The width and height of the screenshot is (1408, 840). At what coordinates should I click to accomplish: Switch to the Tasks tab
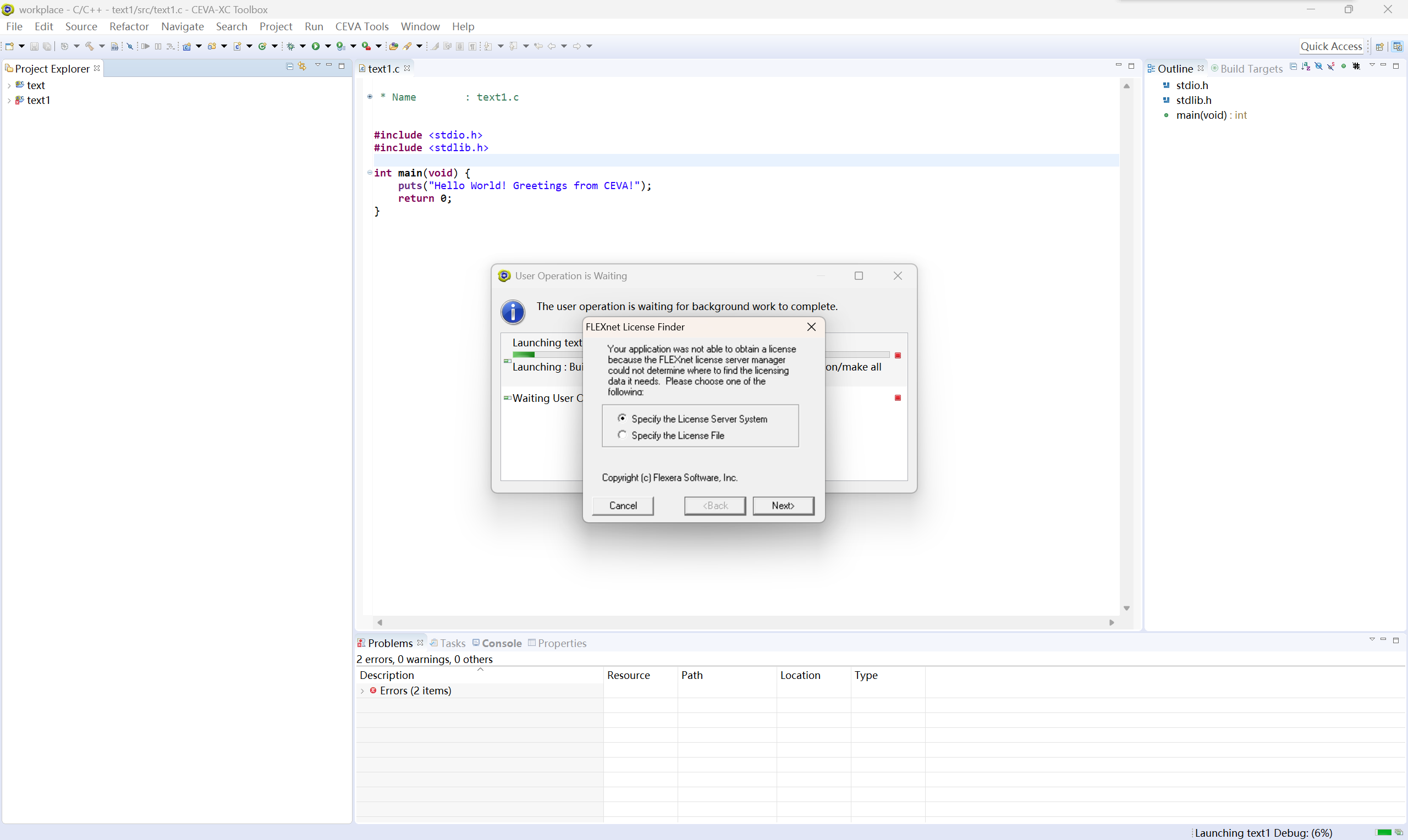click(448, 643)
